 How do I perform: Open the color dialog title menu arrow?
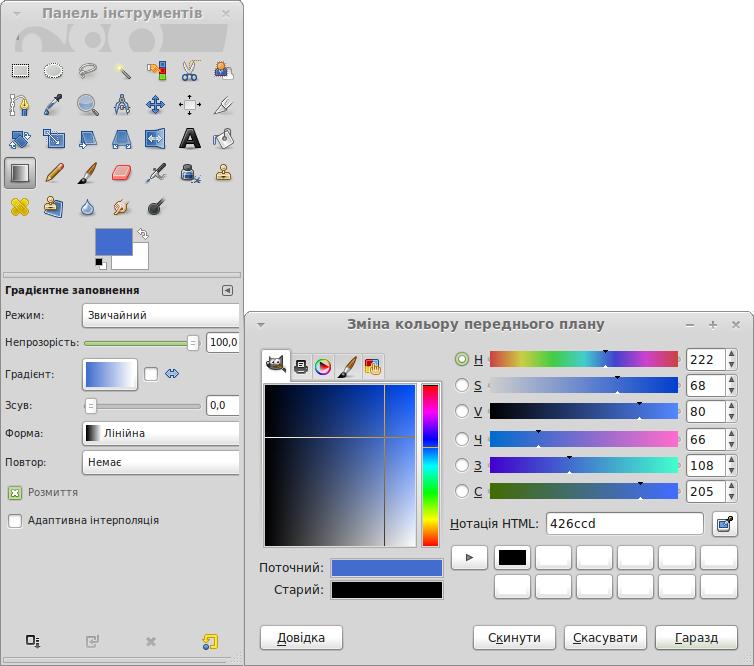[x=261, y=325]
